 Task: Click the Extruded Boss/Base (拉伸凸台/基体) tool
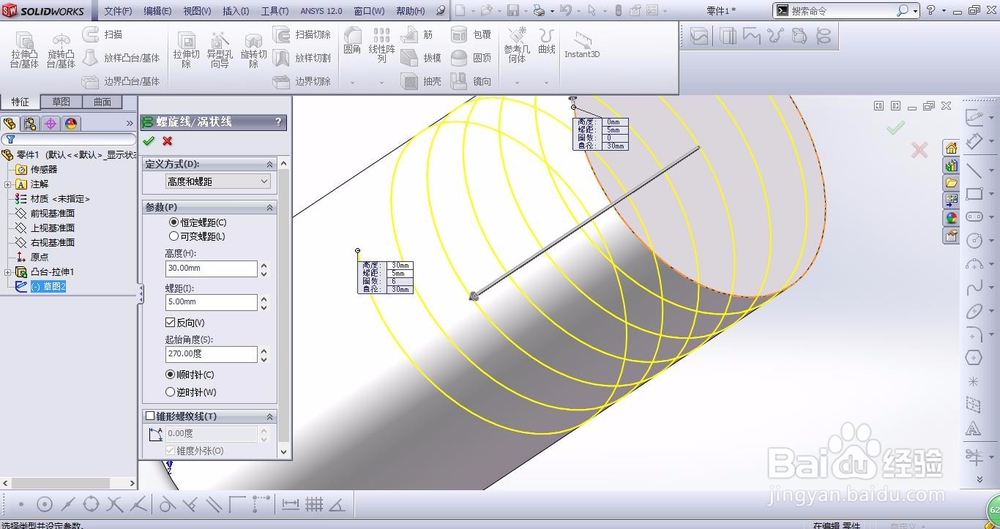point(25,49)
